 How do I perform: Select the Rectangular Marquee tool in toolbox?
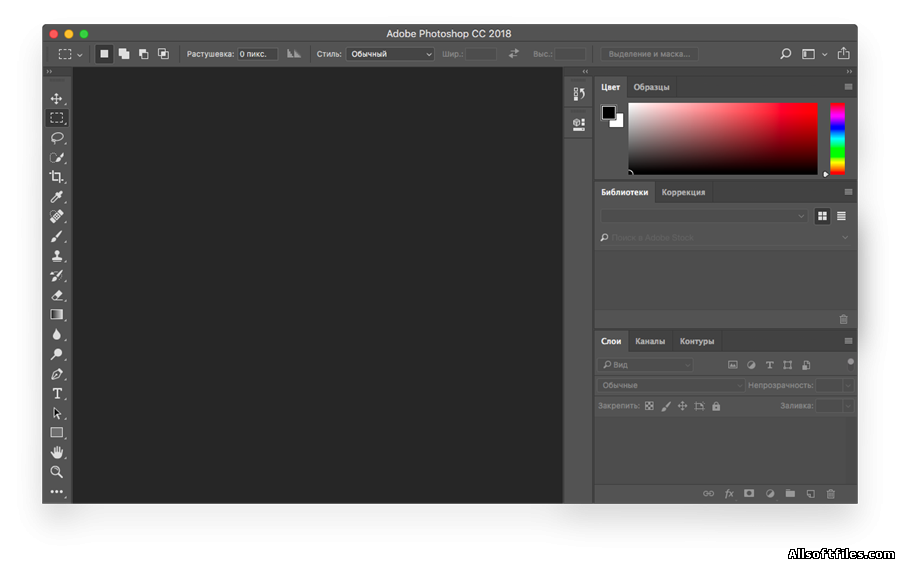tap(56, 118)
